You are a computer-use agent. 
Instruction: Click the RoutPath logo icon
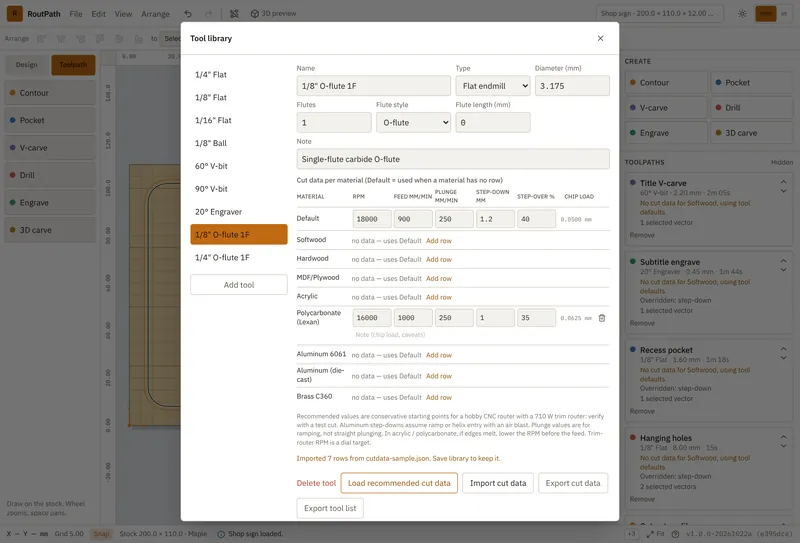click(x=14, y=14)
